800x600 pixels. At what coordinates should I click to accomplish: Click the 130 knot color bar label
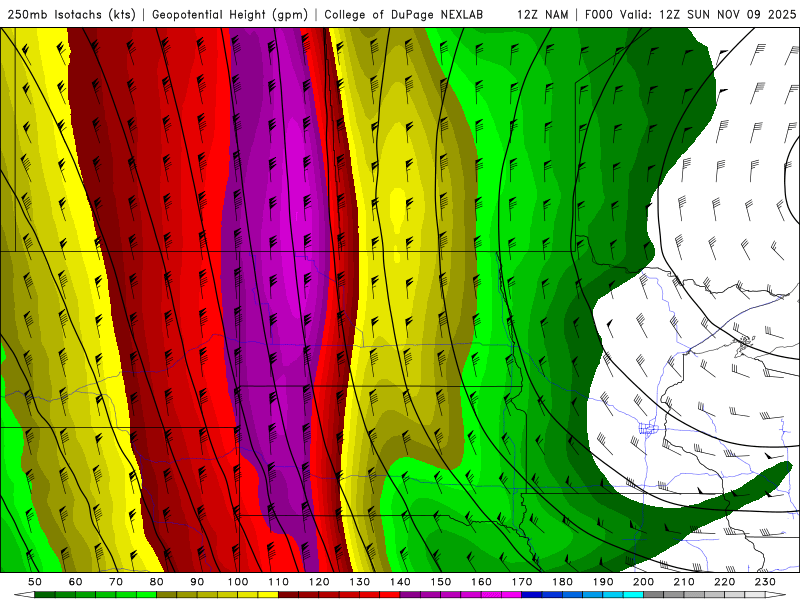pos(360,582)
